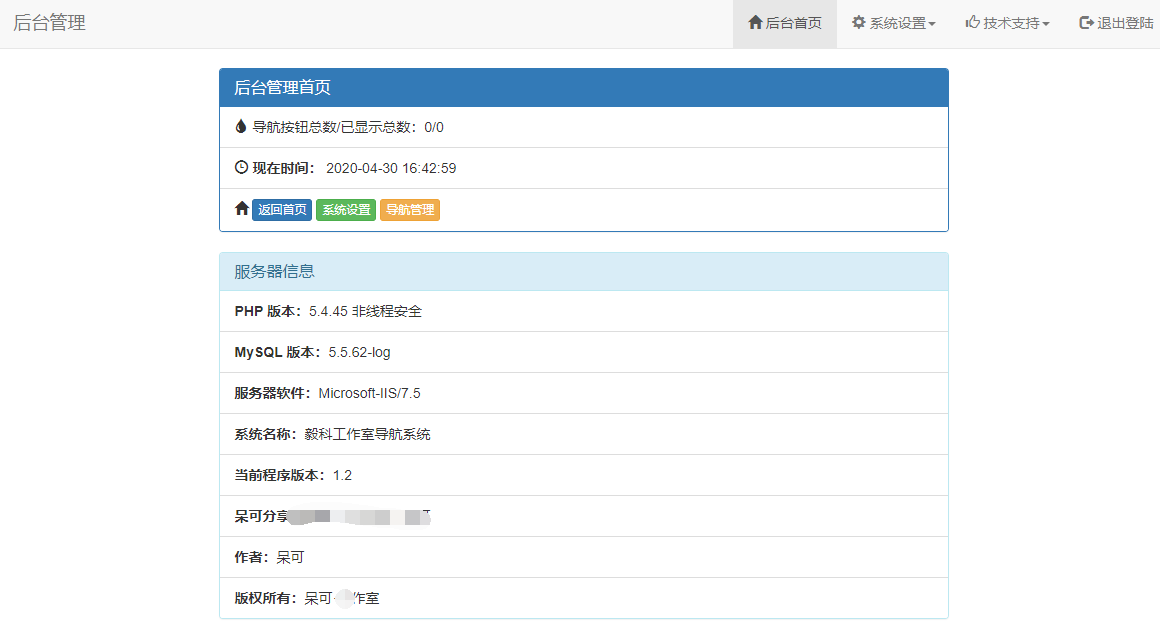Click the logout arrow icon beside 退出登陆
Screen dimensions: 1160x623
[1086, 23]
